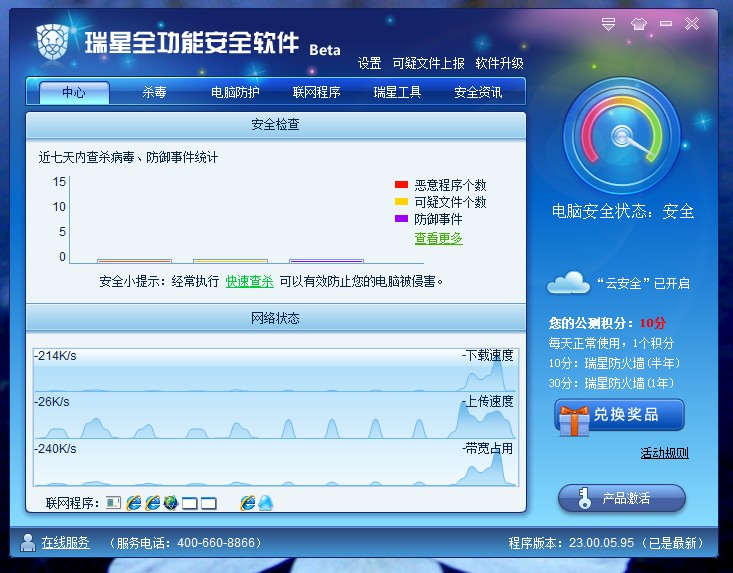
Task: Click the -240K/s bandwidth value
Action: pos(55,449)
